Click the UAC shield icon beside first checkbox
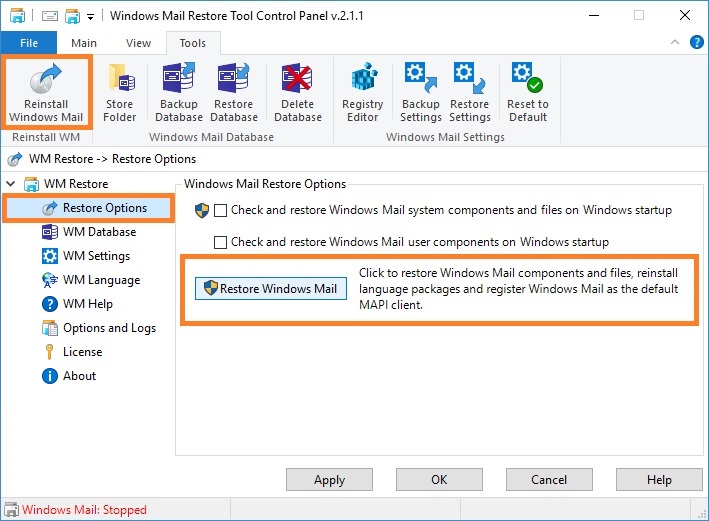The height and width of the screenshot is (521, 709). coord(202,210)
